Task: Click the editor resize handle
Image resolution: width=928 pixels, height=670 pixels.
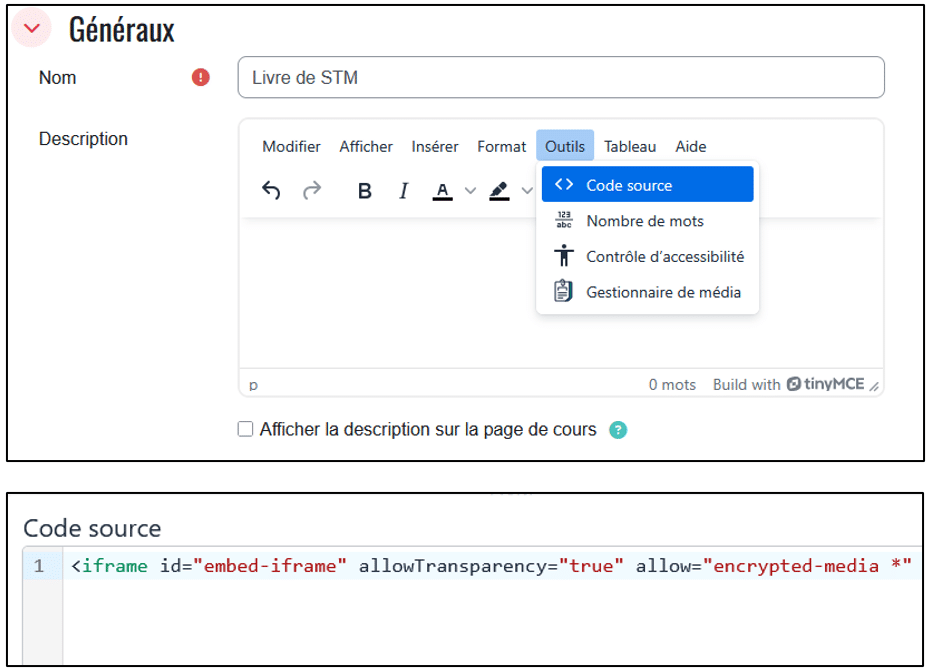Action: click(874, 386)
